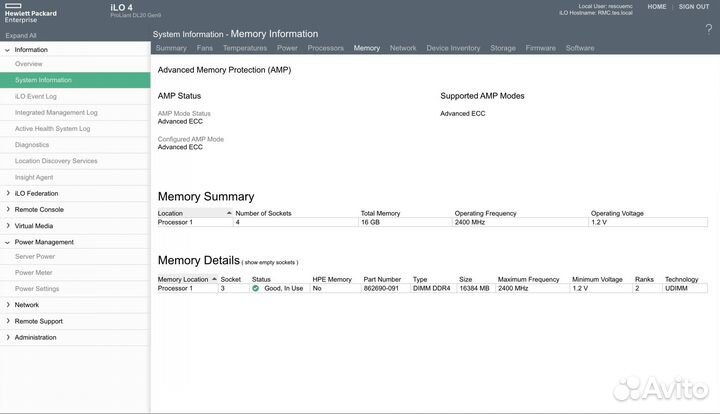Viewport: 720px width, 414px height.
Task: Click SIGN OUT link
Action: point(694,6)
